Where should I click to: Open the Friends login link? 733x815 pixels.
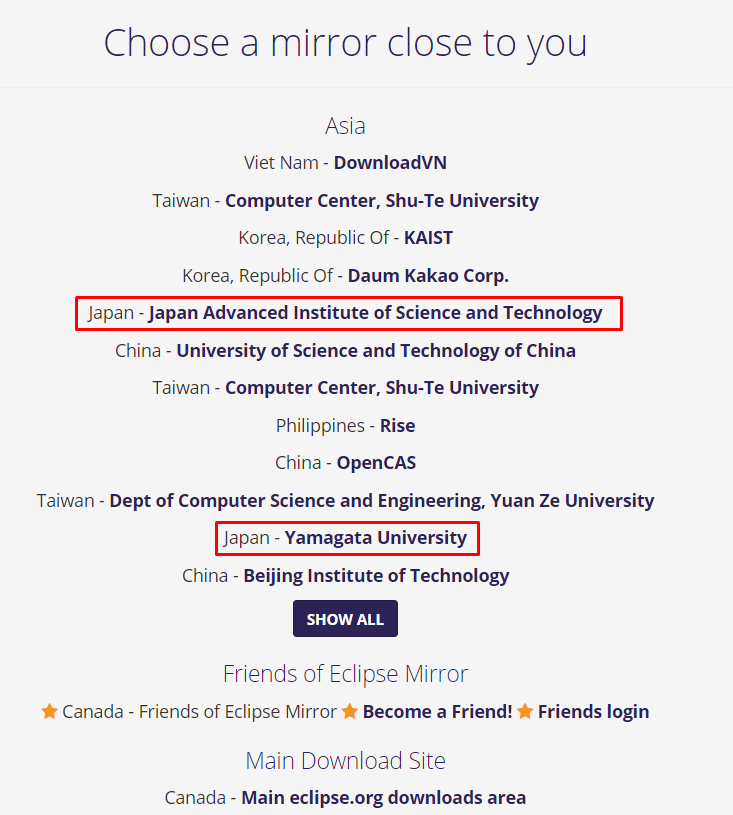593,712
